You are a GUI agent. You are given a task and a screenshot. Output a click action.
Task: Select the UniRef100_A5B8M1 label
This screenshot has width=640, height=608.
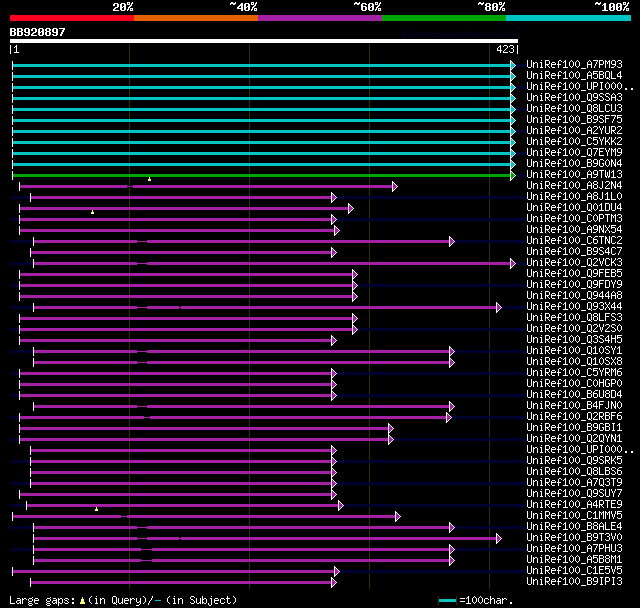coord(574,560)
